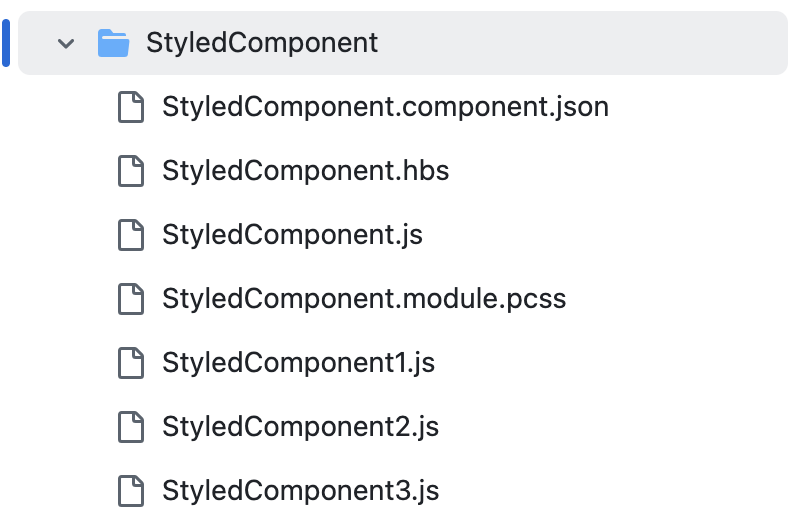Image resolution: width=806 pixels, height=530 pixels.
Task: Open the StyledComponent2.js file name
Action: [301, 427]
